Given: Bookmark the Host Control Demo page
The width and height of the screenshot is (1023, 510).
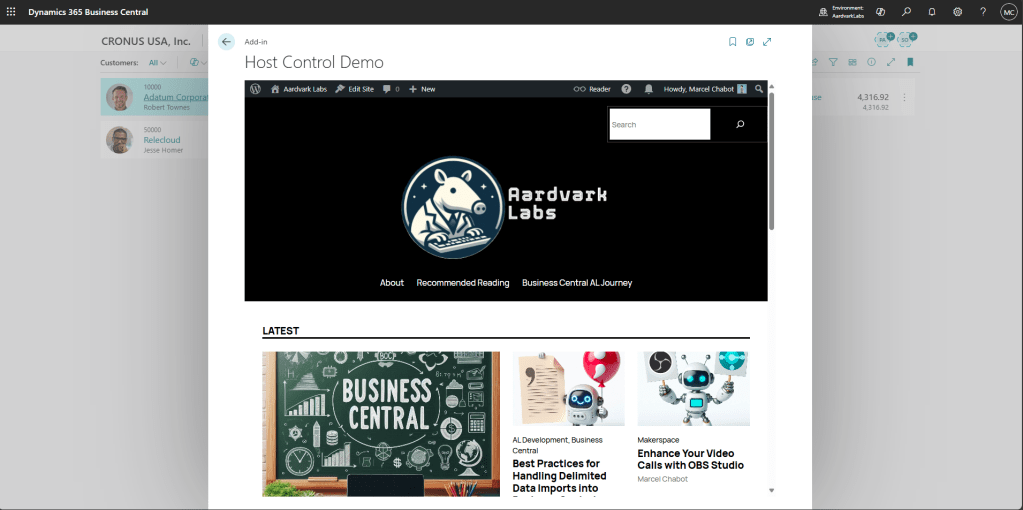Looking at the screenshot, I should [732, 42].
